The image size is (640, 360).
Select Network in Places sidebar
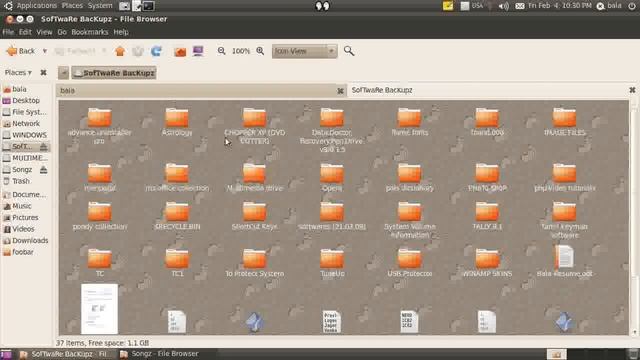click(x=26, y=123)
